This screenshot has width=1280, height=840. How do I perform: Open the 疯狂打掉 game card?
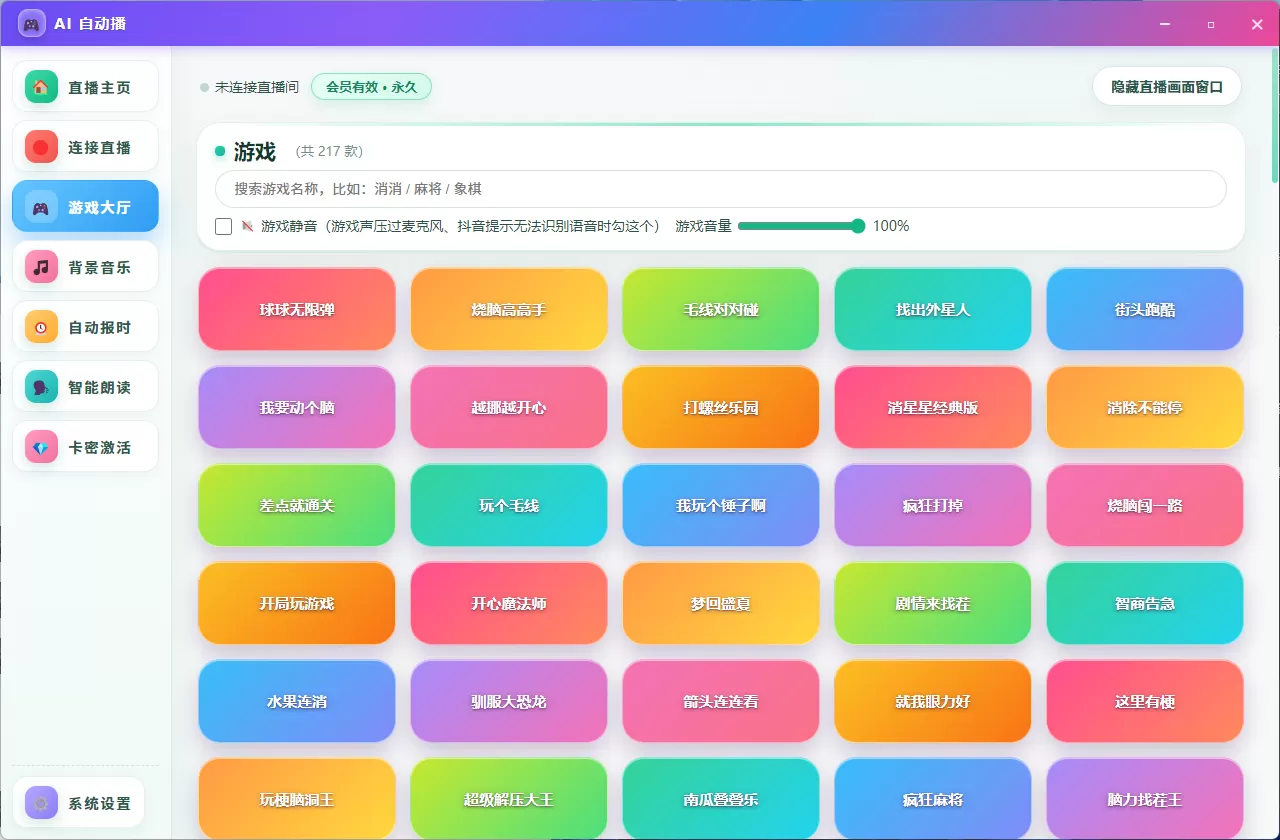click(x=933, y=505)
